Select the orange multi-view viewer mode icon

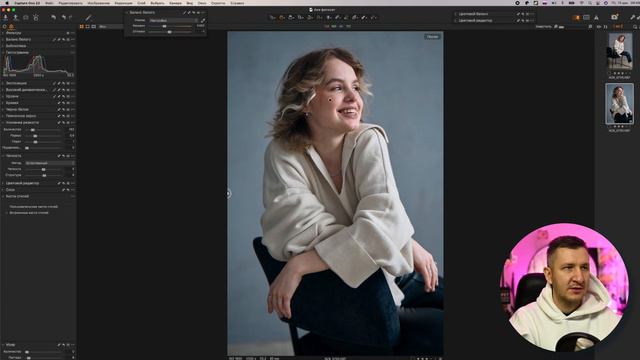click(82, 27)
